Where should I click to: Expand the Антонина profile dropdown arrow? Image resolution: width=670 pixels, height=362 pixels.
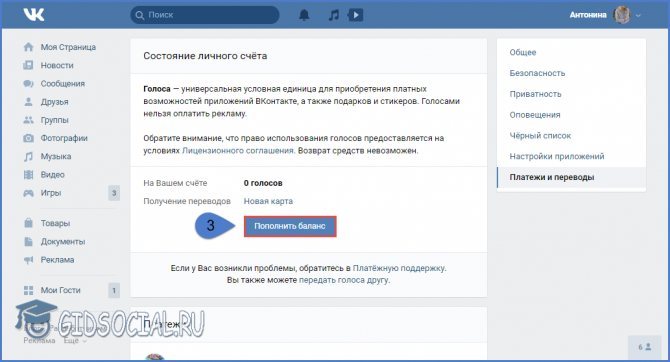pyautogui.click(x=638, y=15)
